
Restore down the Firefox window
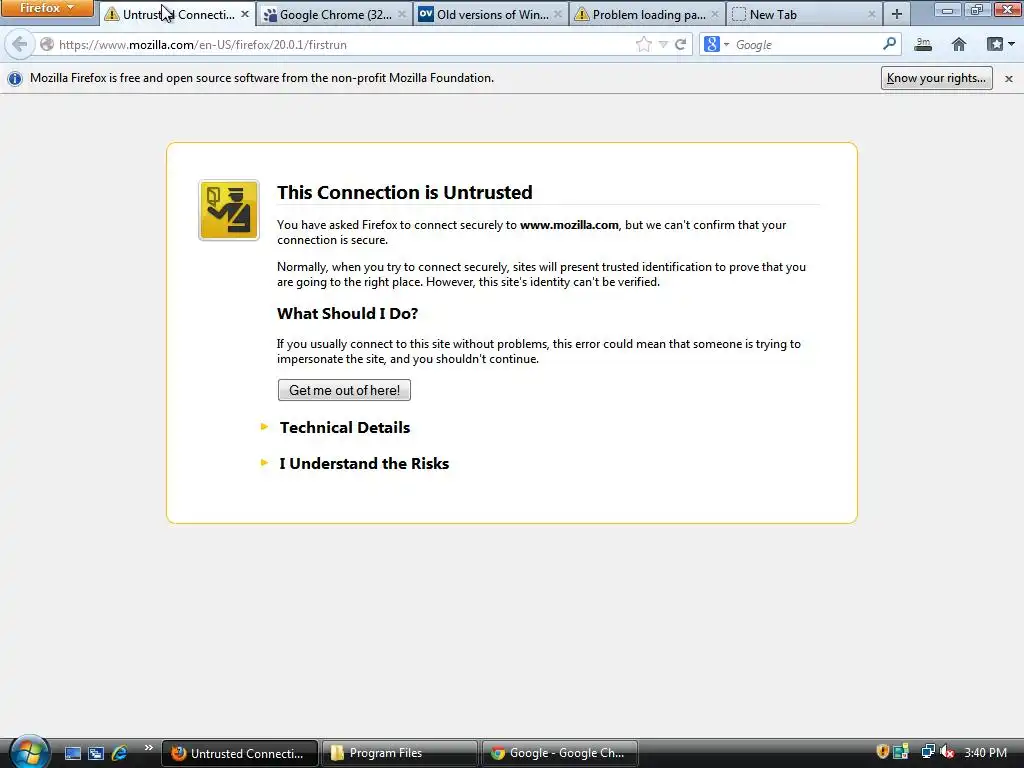click(x=976, y=10)
